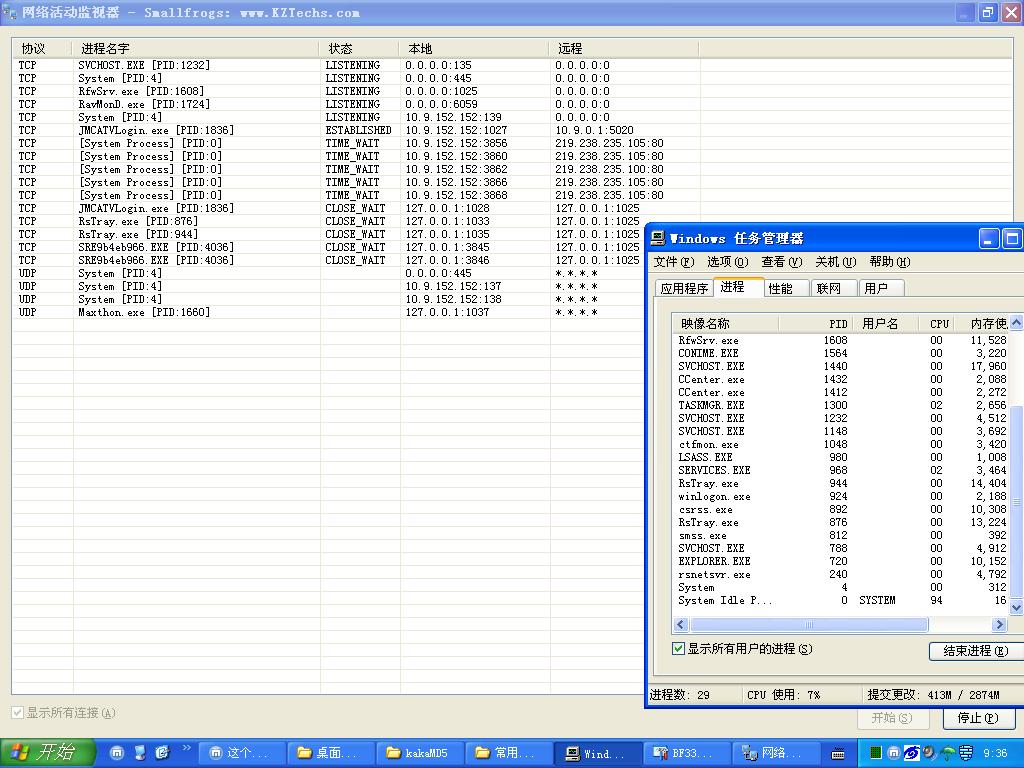Click the green square tray icon
The width and height of the screenshot is (1024, 768).
tap(876, 753)
